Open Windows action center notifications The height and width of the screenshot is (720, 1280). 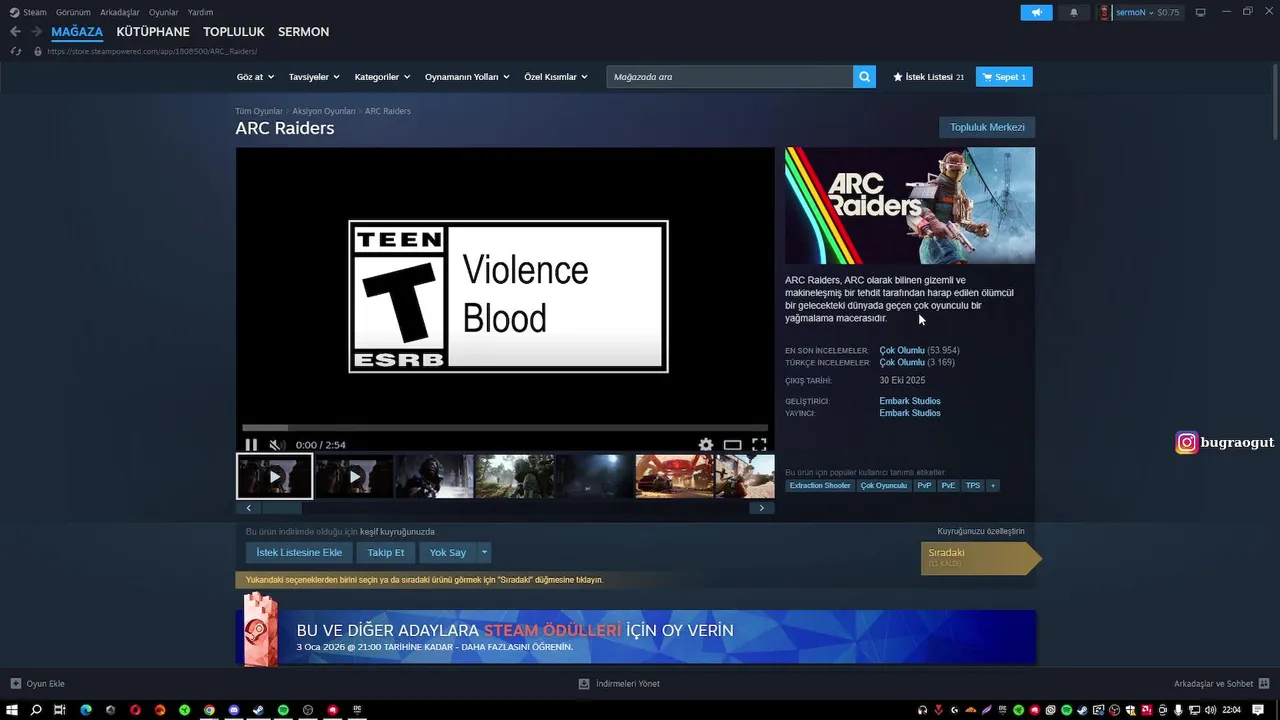[1258, 710]
